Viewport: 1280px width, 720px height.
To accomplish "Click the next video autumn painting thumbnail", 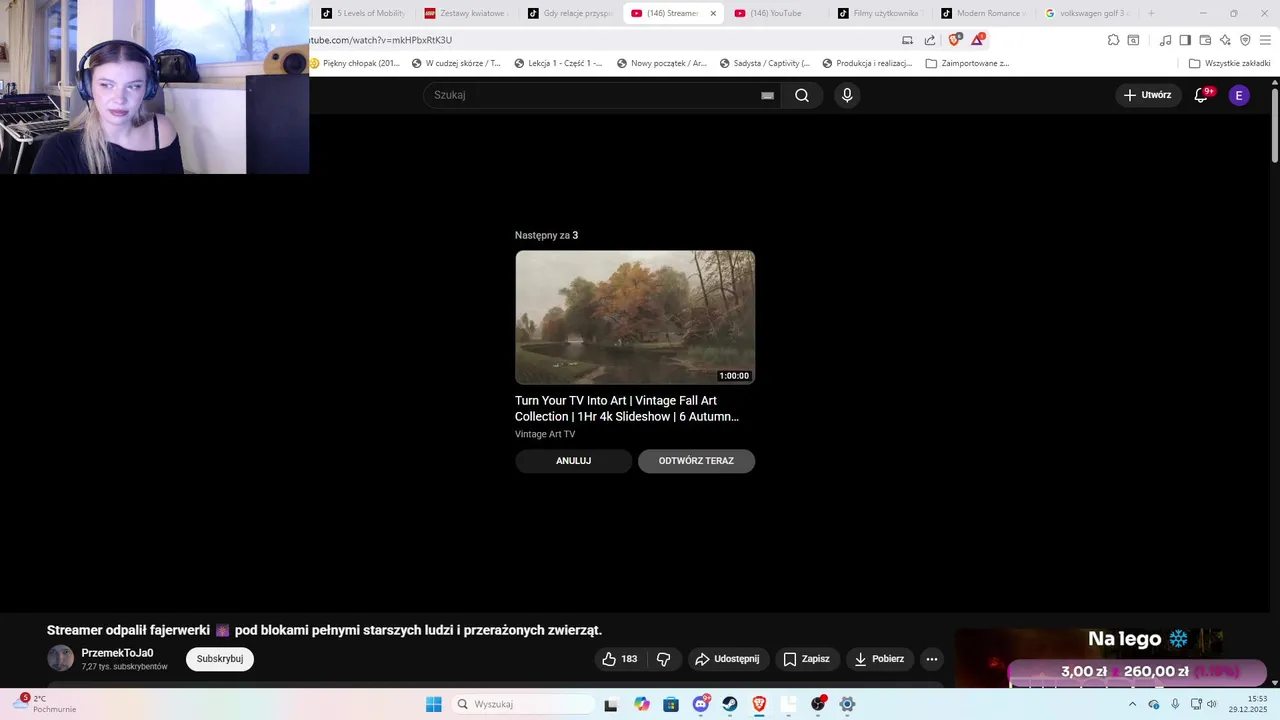I will [x=635, y=317].
